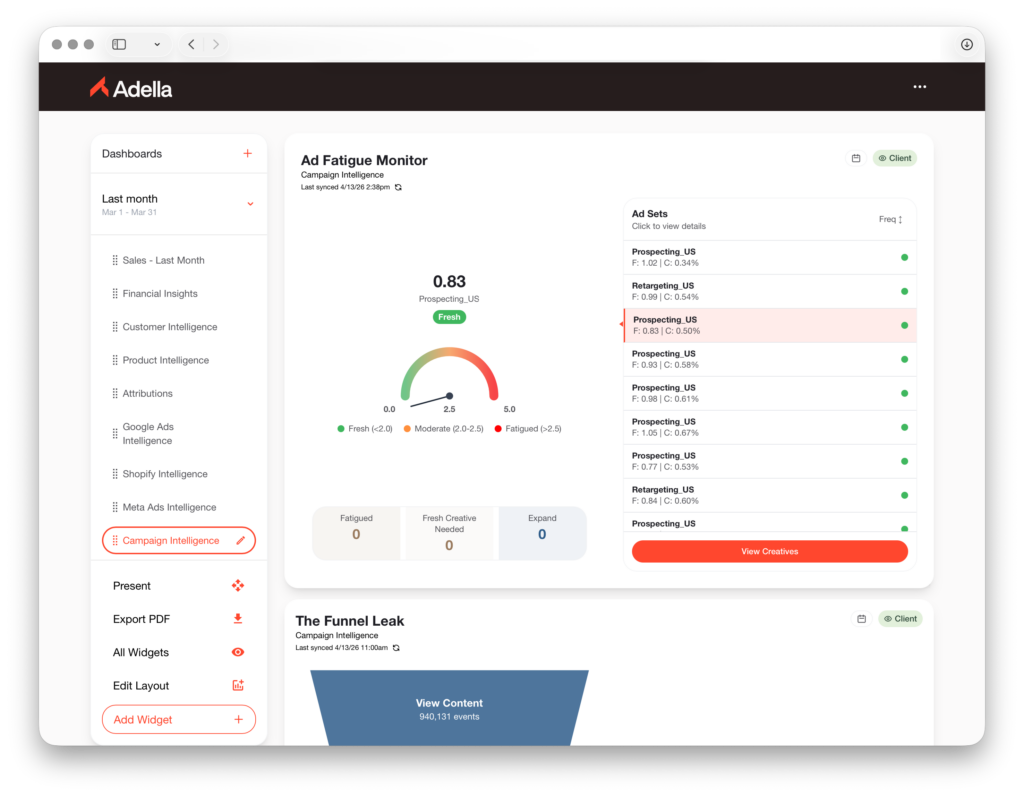Click the browser downloads icon

coord(966,44)
